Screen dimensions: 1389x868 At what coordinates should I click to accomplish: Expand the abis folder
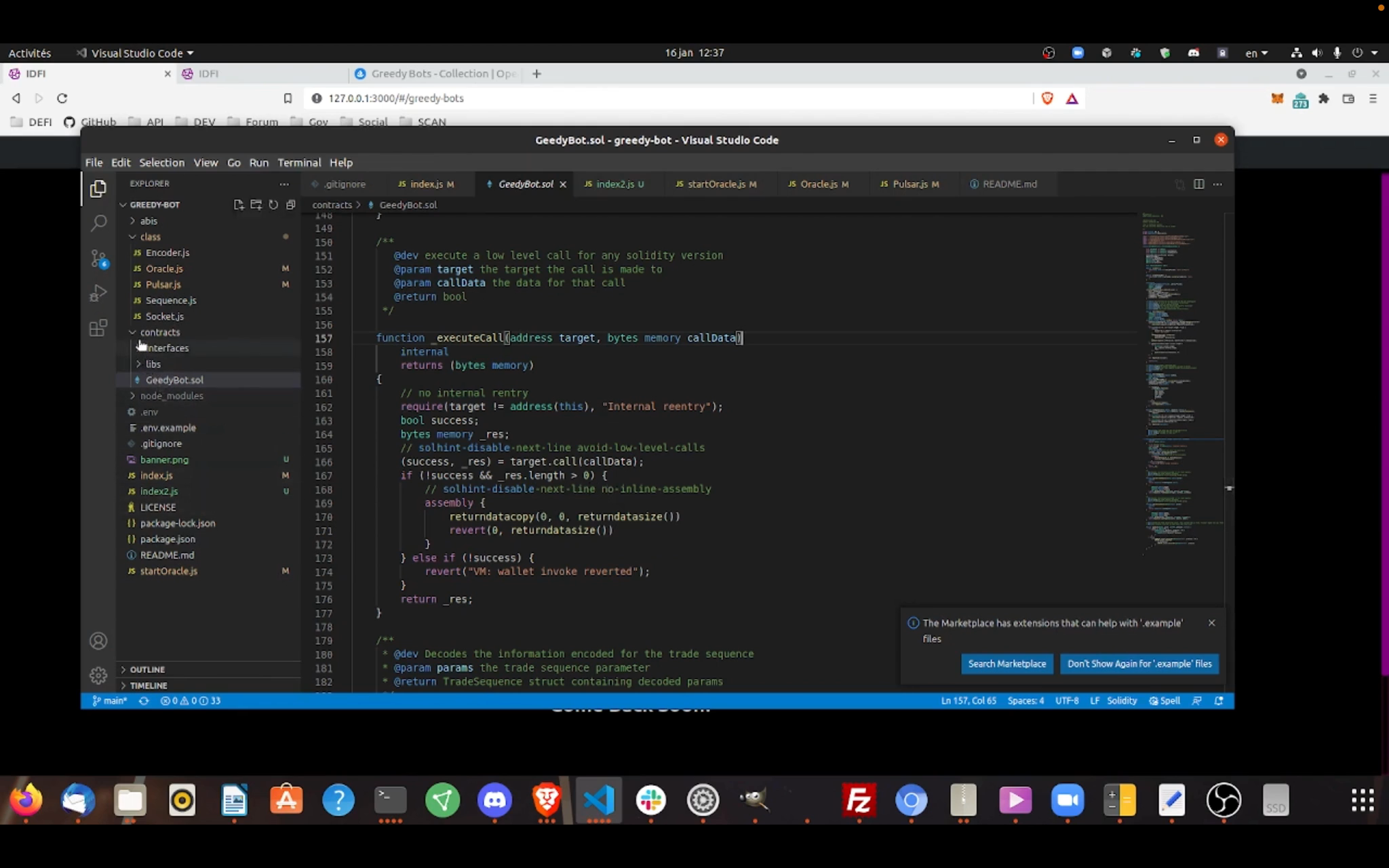pyautogui.click(x=148, y=221)
